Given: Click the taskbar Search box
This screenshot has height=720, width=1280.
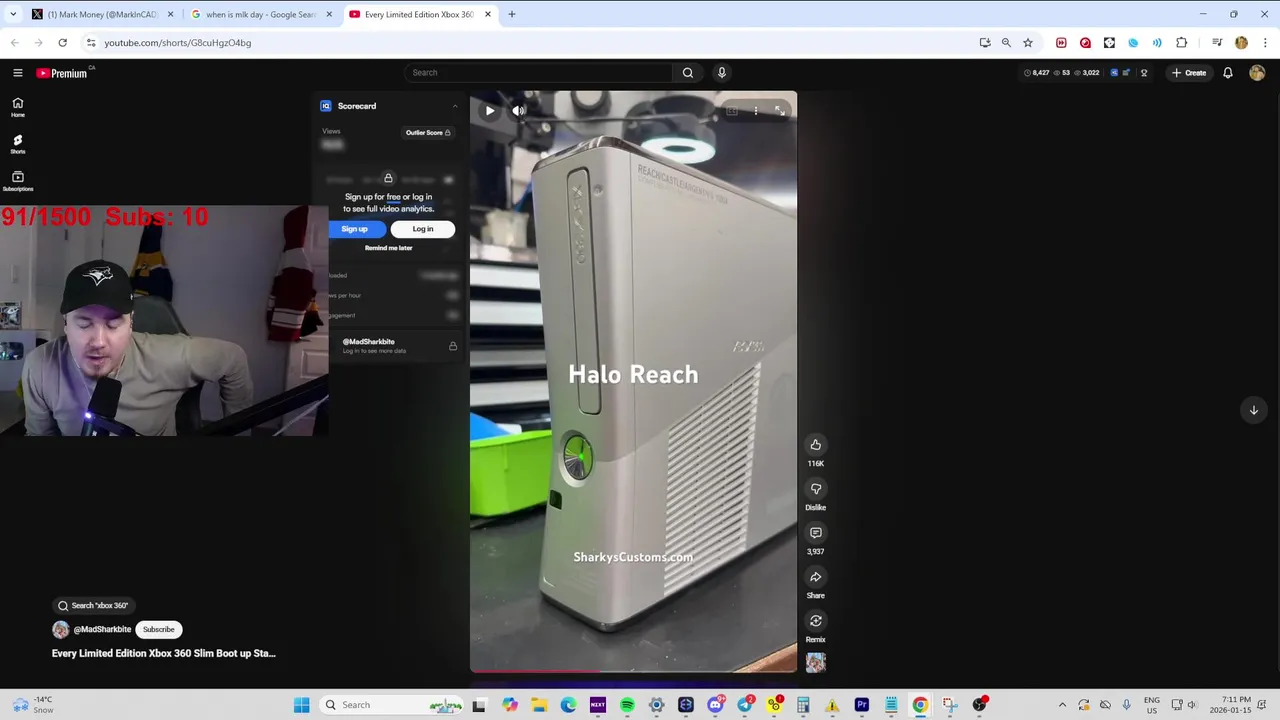Looking at the screenshot, I should (392, 705).
